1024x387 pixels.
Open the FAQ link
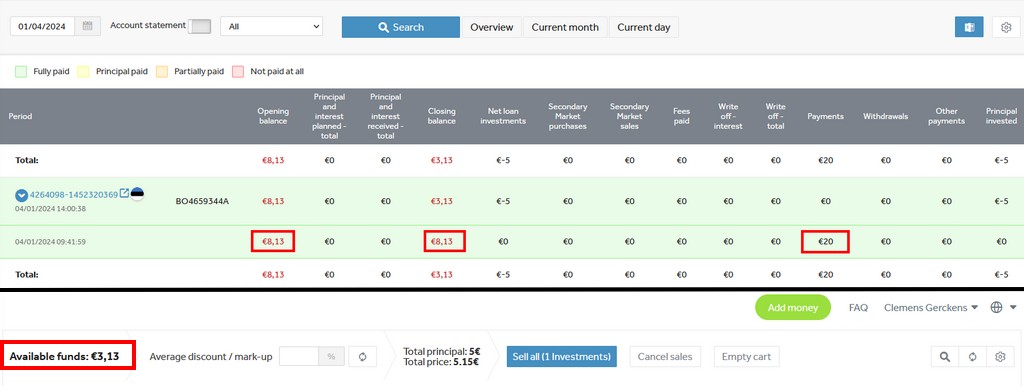[858, 307]
